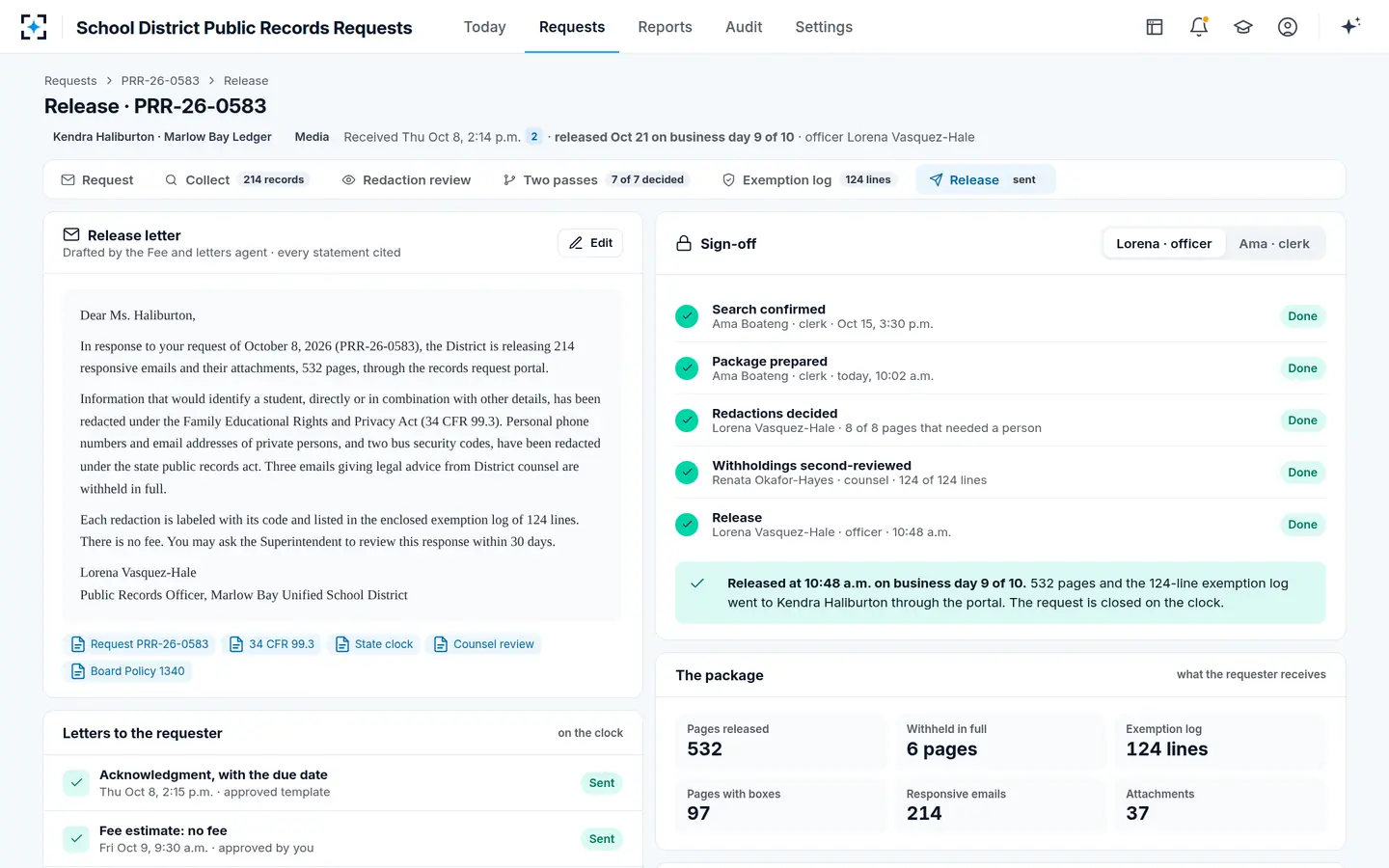Launch the sparkle assistant icon
1389x868 pixels.
pyautogui.click(x=1350, y=26)
